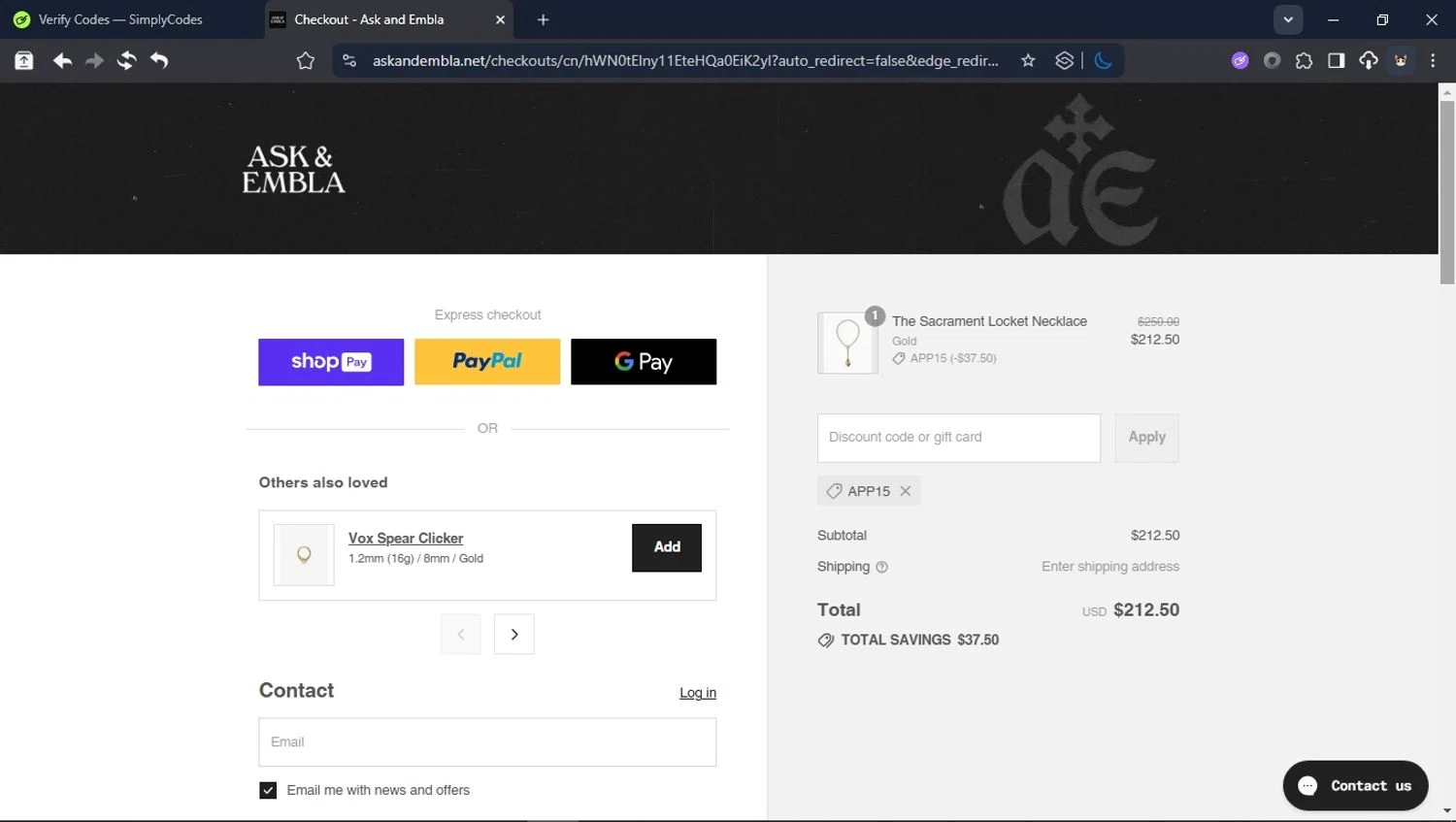The width and height of the screenshot is (1456, 822).
Task: View site information icon in address bar
Action: [349, 60]
